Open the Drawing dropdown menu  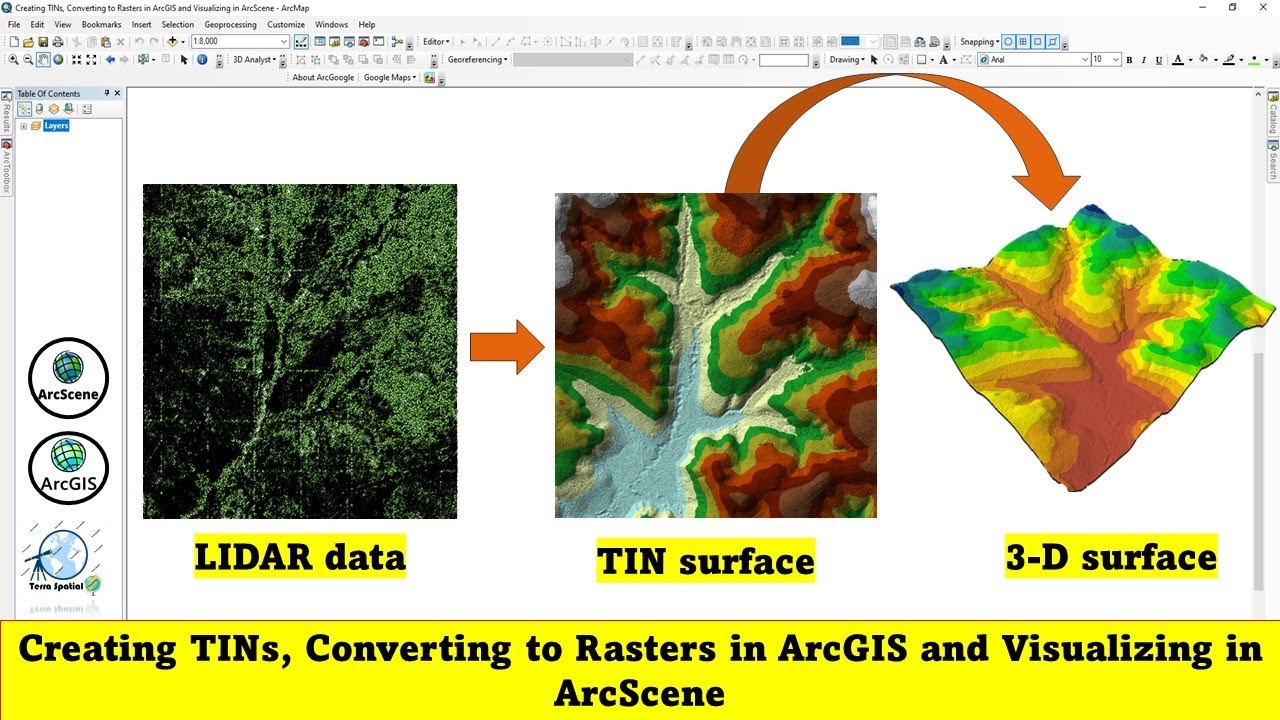tap(848, 60)
